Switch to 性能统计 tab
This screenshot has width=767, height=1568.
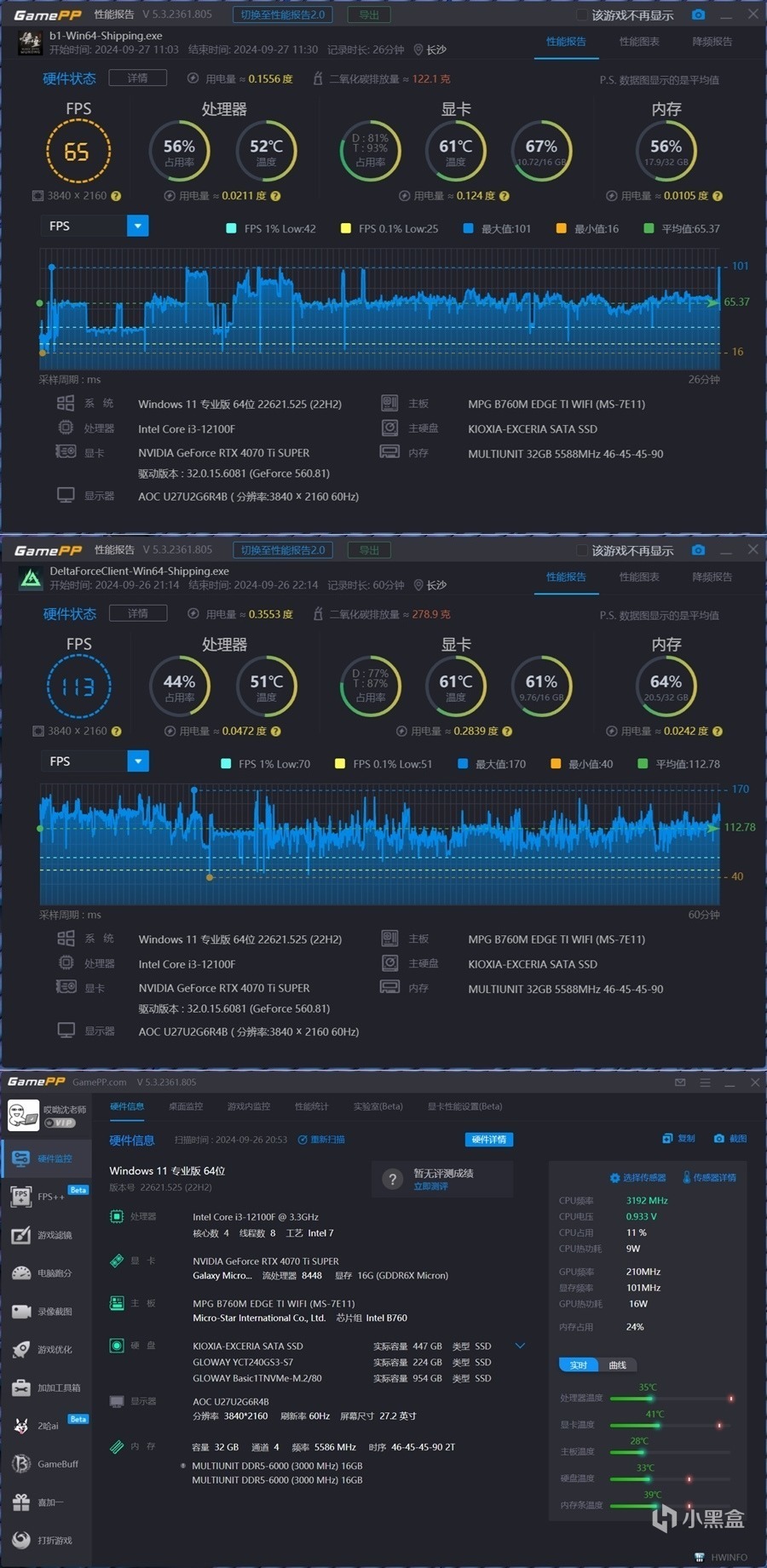311,1106
